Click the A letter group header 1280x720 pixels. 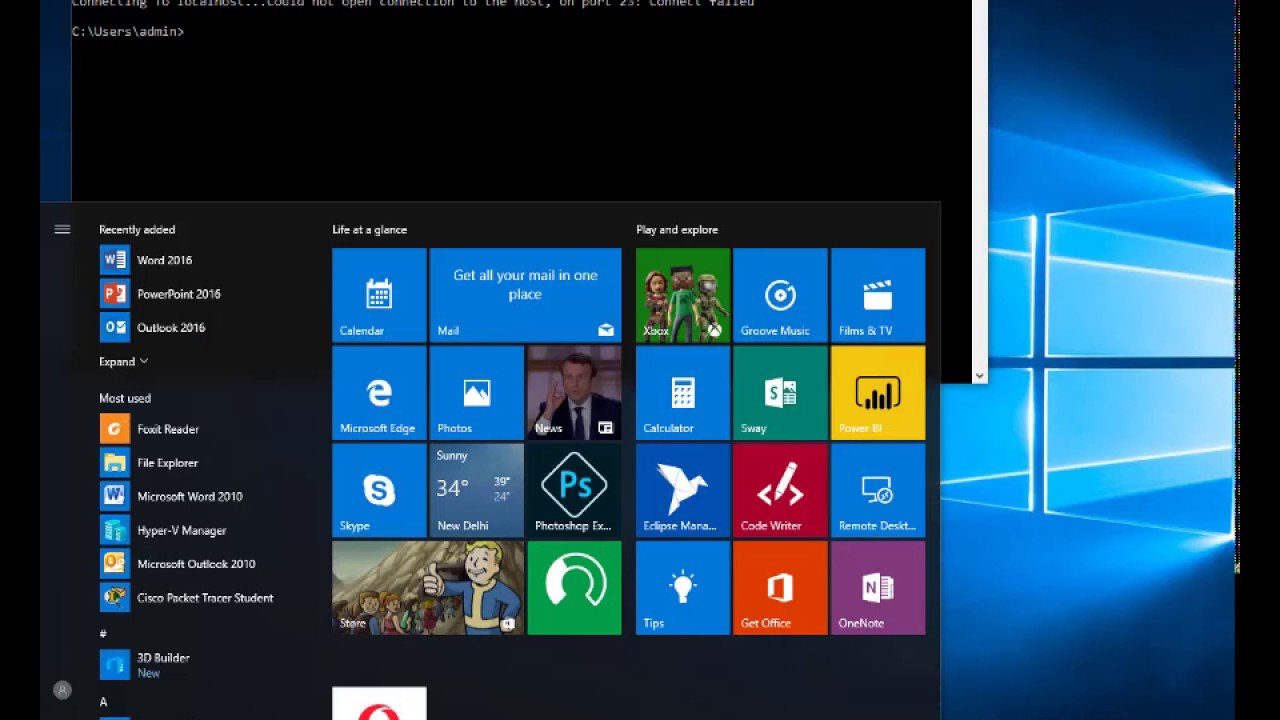pos(103,702)
